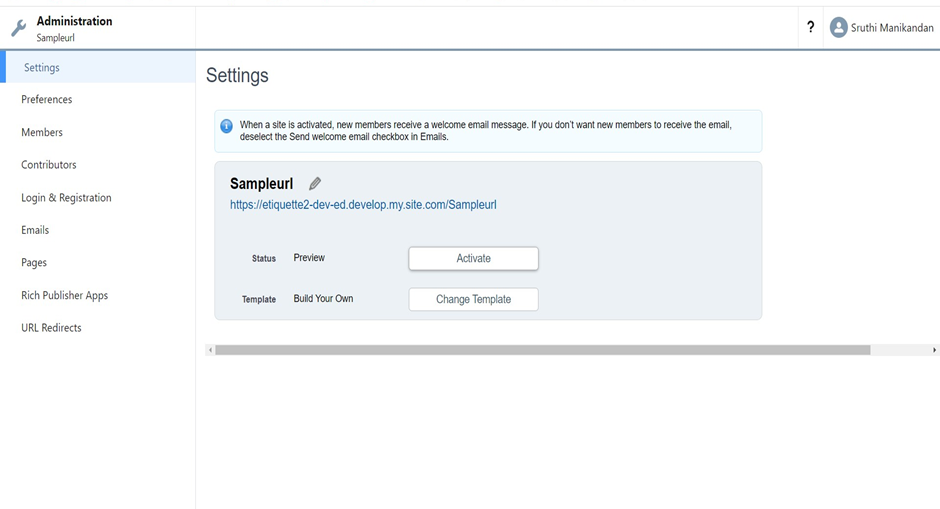Open URL Redirects section
940x509 pixels.
(x=51, y=328)
